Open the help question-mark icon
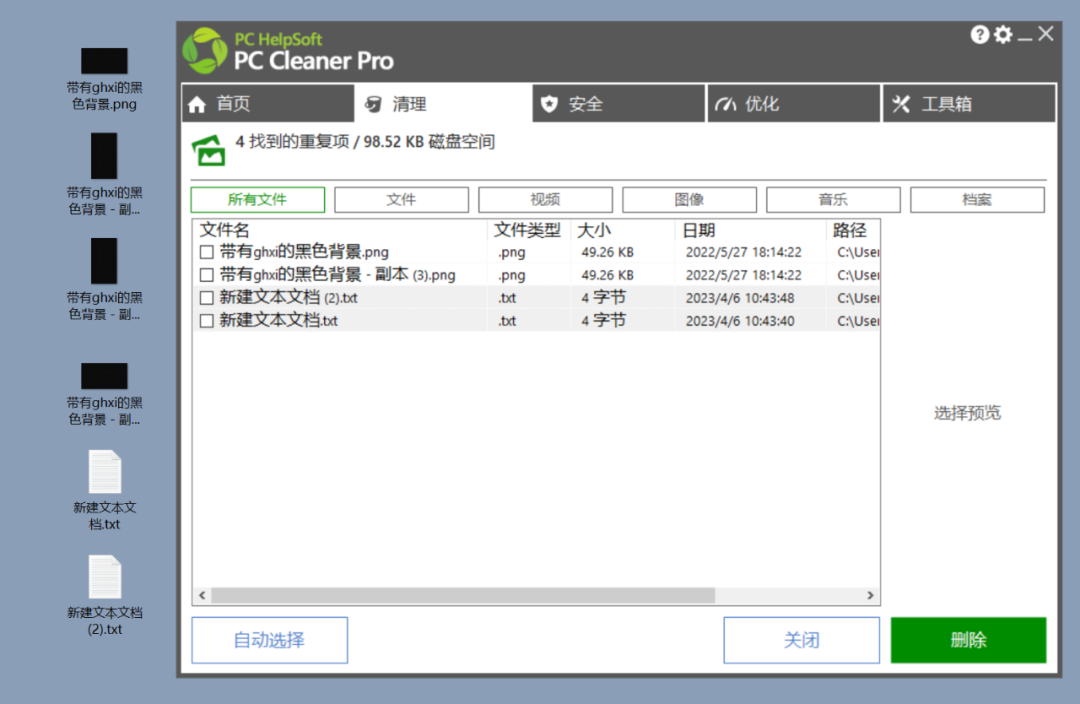Image resolution: width=1080 pixels, height=704 pixels. (979, 34)
